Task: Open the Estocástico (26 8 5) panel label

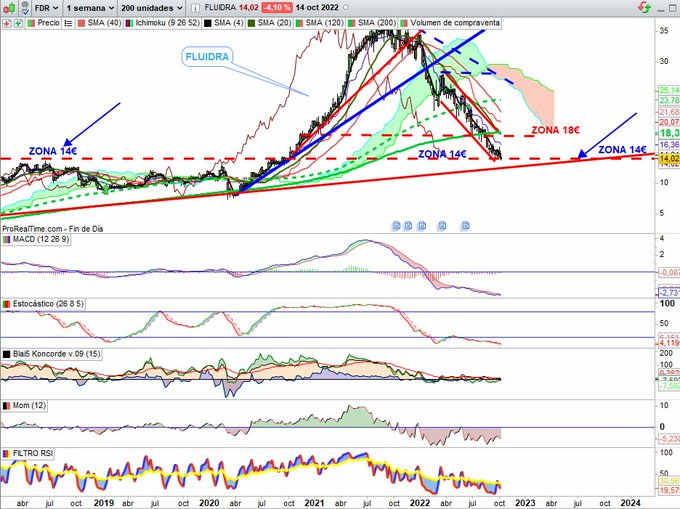Action: click(48, 304)
